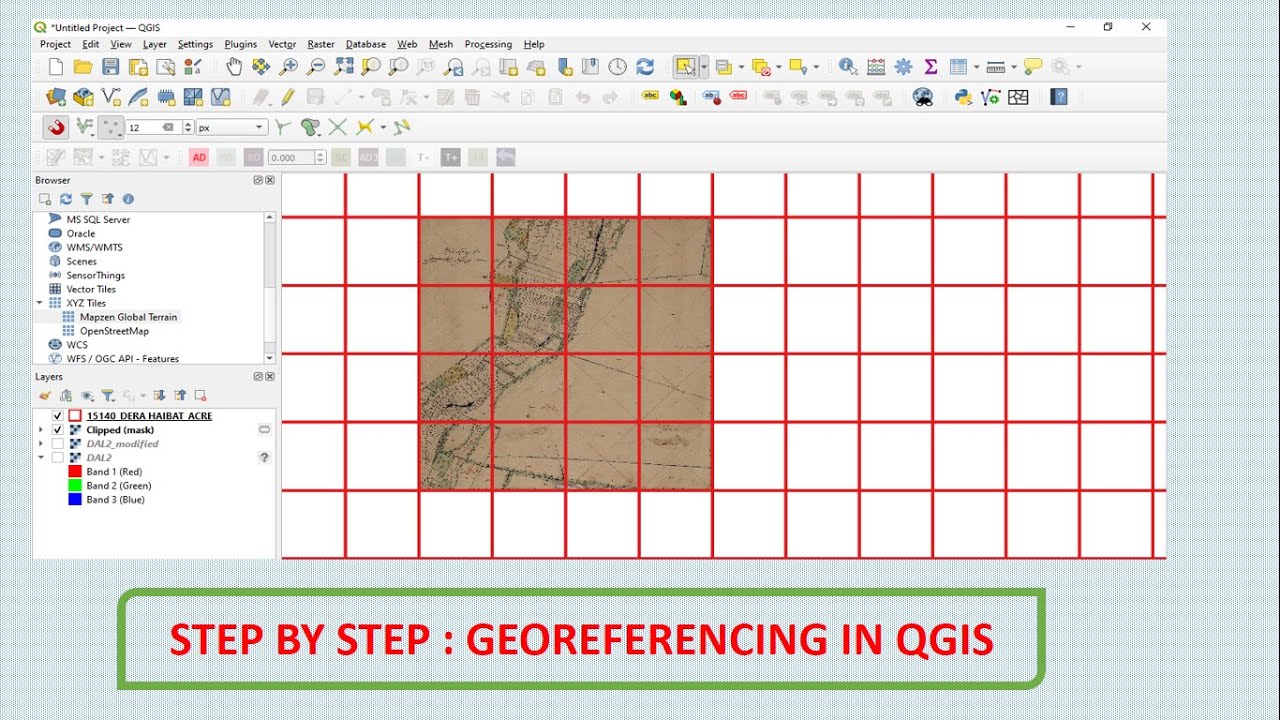Uncheck the 15140_DERA HAIBAT_ACRE layer checkbox
This screenshot has height=720, width=1280.
[57, 416]
